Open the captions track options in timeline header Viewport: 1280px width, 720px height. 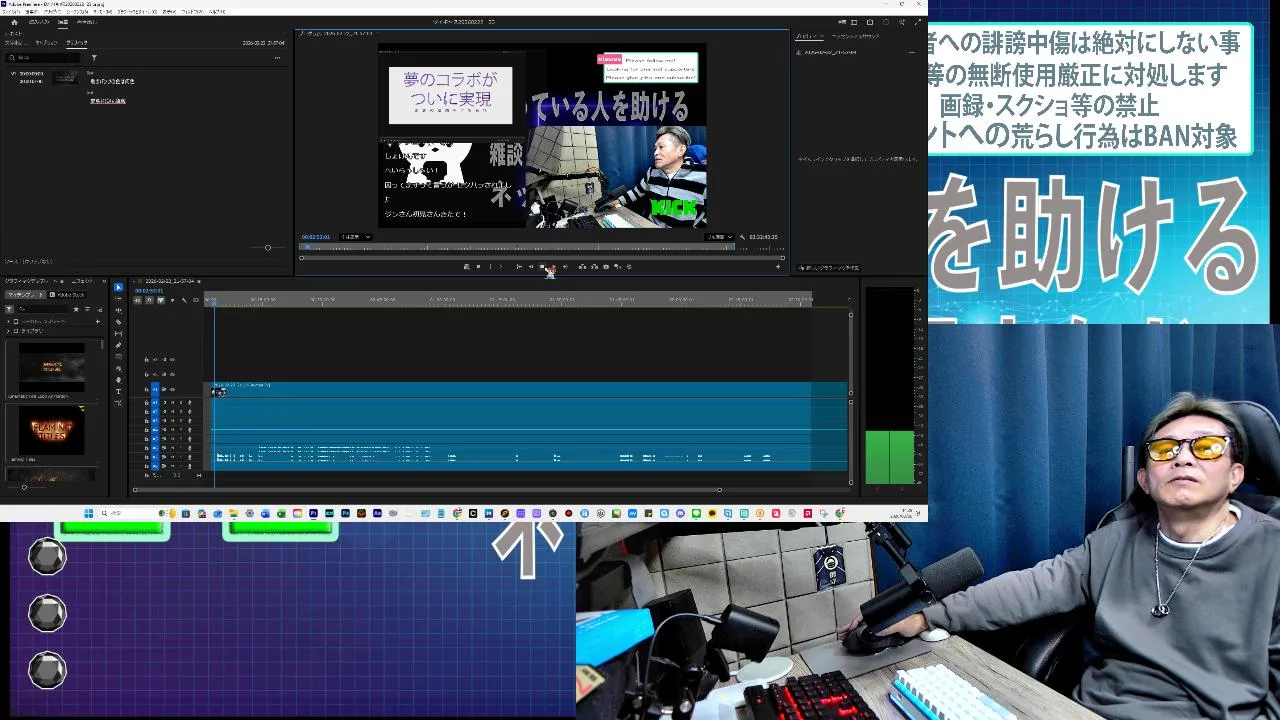click(x=196, y=300)
